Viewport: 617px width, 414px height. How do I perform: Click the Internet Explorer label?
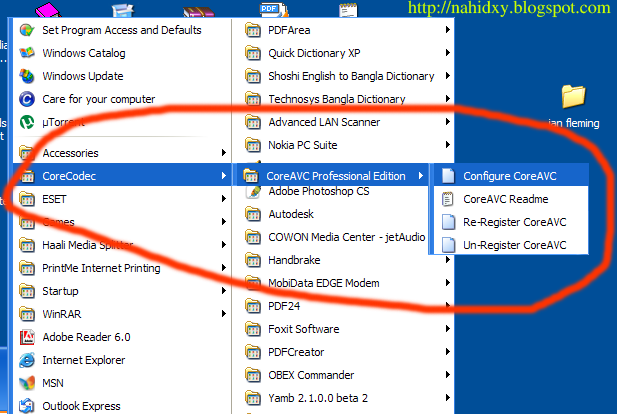(83, 360)
